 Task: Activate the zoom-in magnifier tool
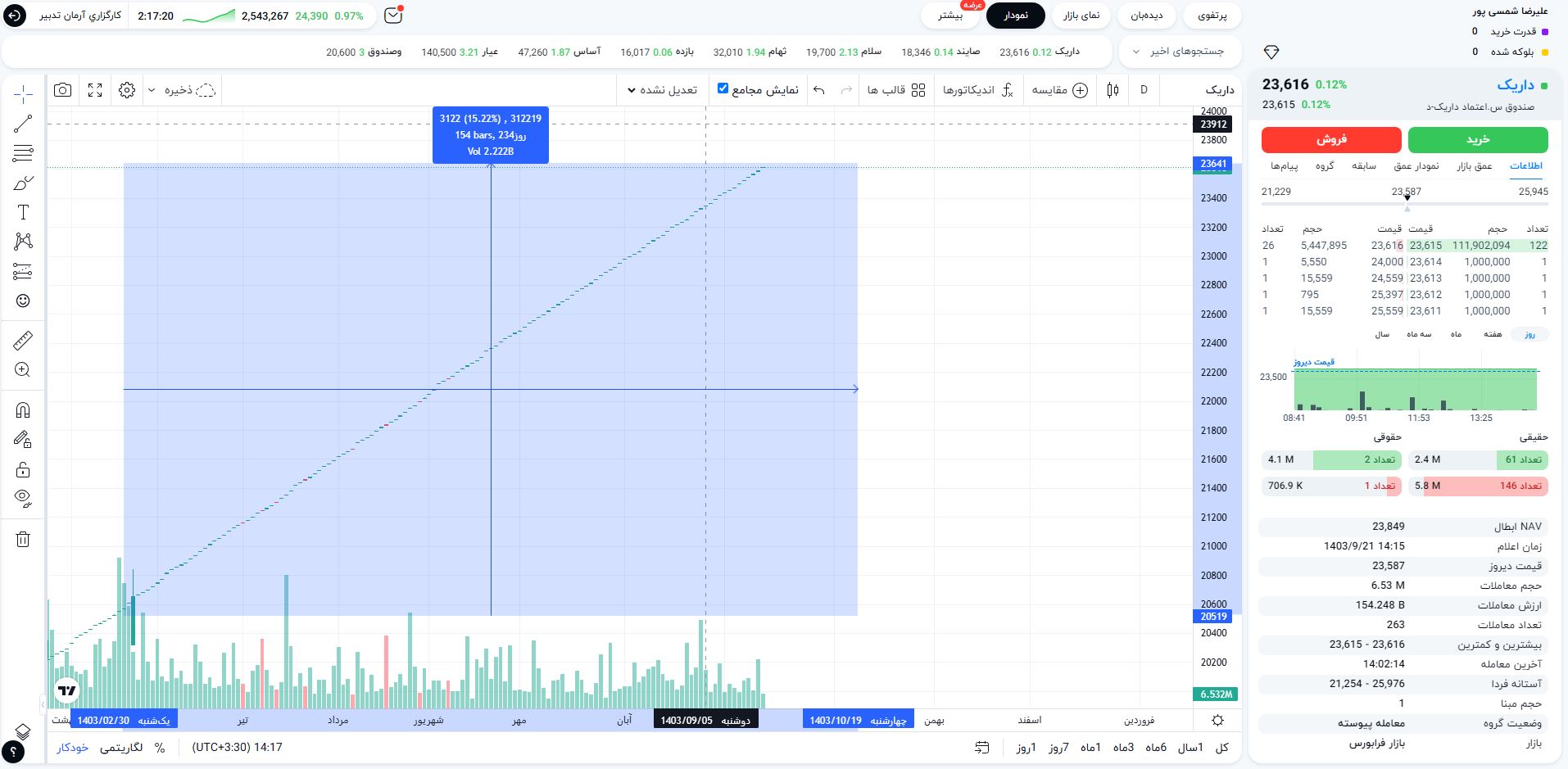(x=23, y=369)
